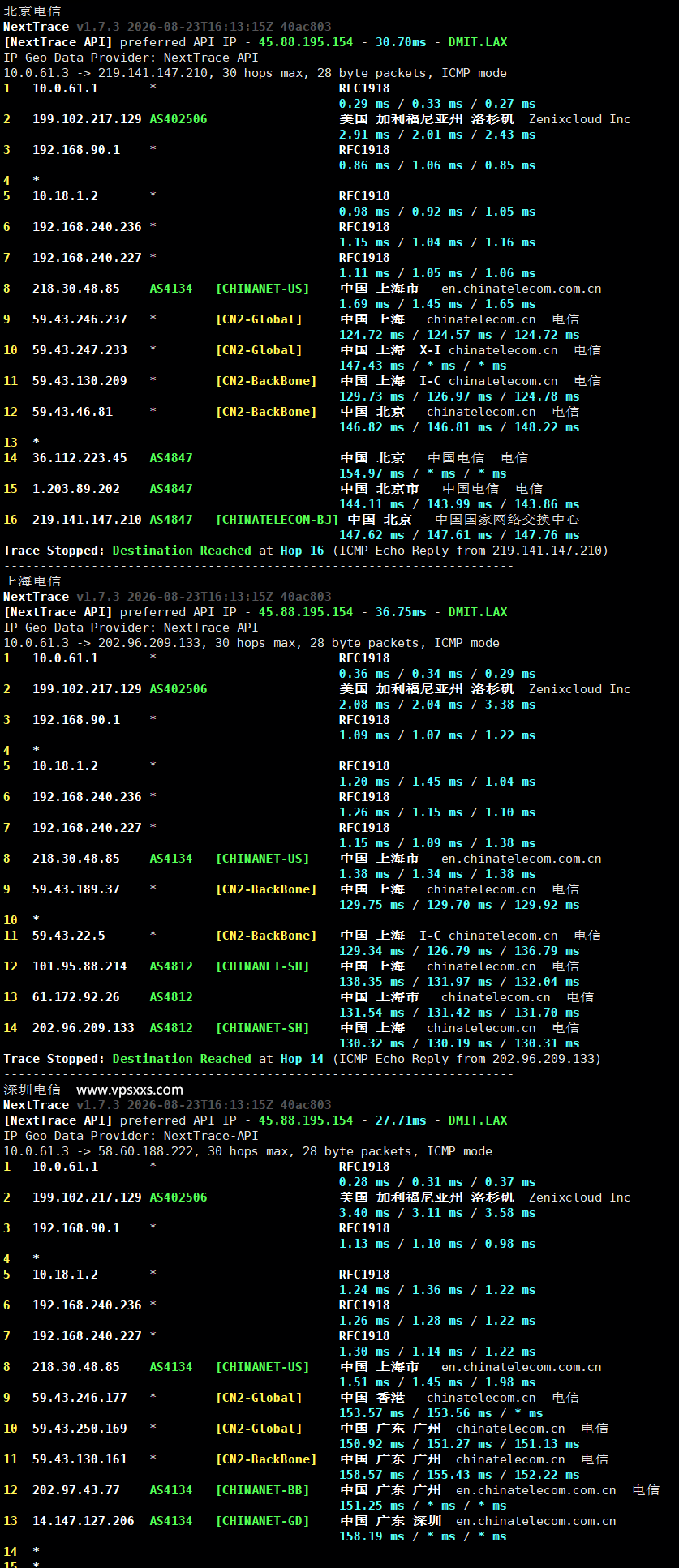Image resolution: width=679 pixels, height=1568 pixels.
Task: Click AS4847 next to 36.112.223.45
Action: point(171,458)
